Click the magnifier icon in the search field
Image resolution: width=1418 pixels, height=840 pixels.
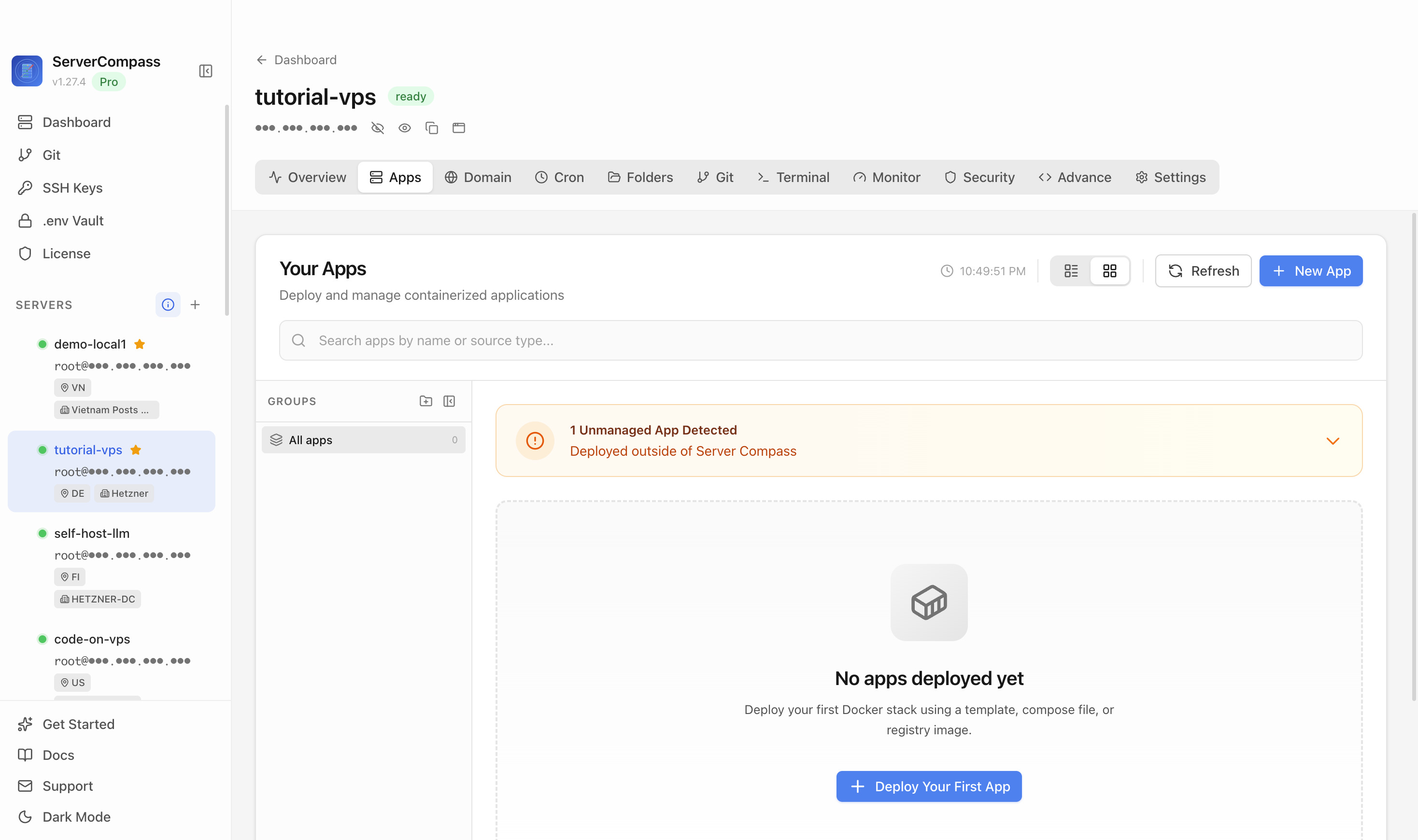click(298, 340)
